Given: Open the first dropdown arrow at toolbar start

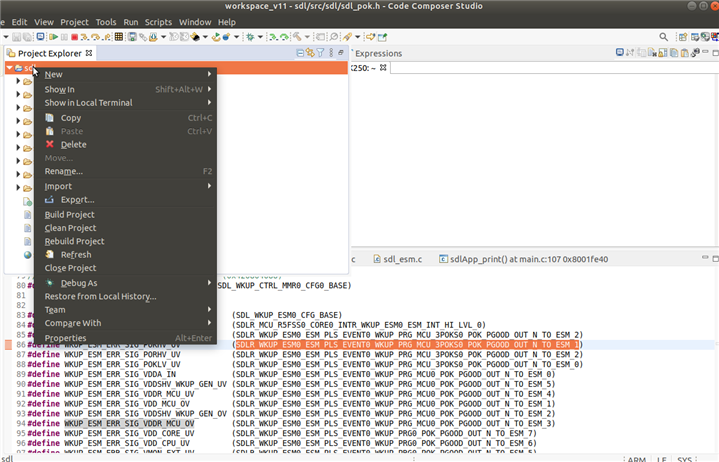Looking at the screenshot, I should click(6, 37).
